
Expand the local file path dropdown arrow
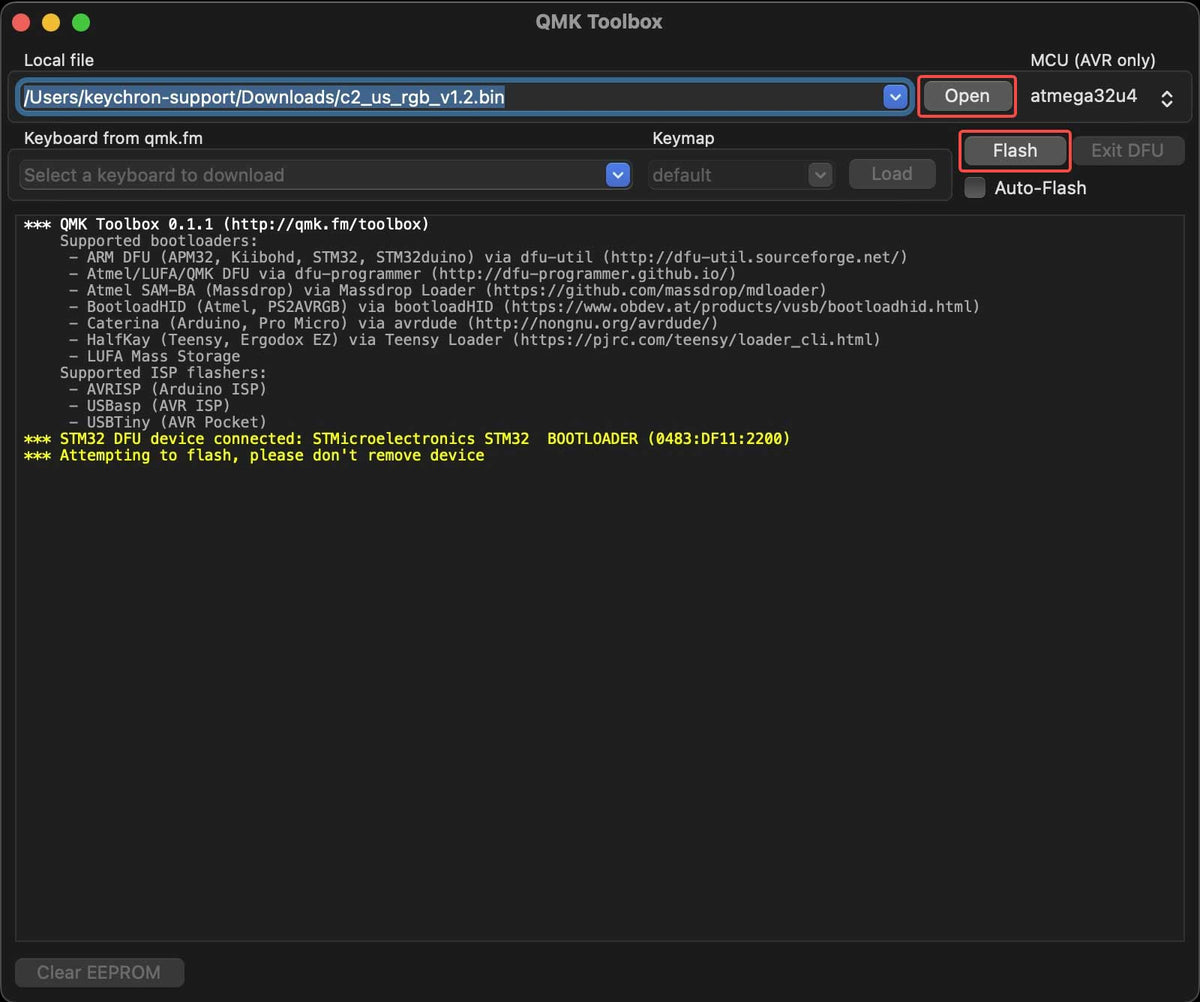894,96
